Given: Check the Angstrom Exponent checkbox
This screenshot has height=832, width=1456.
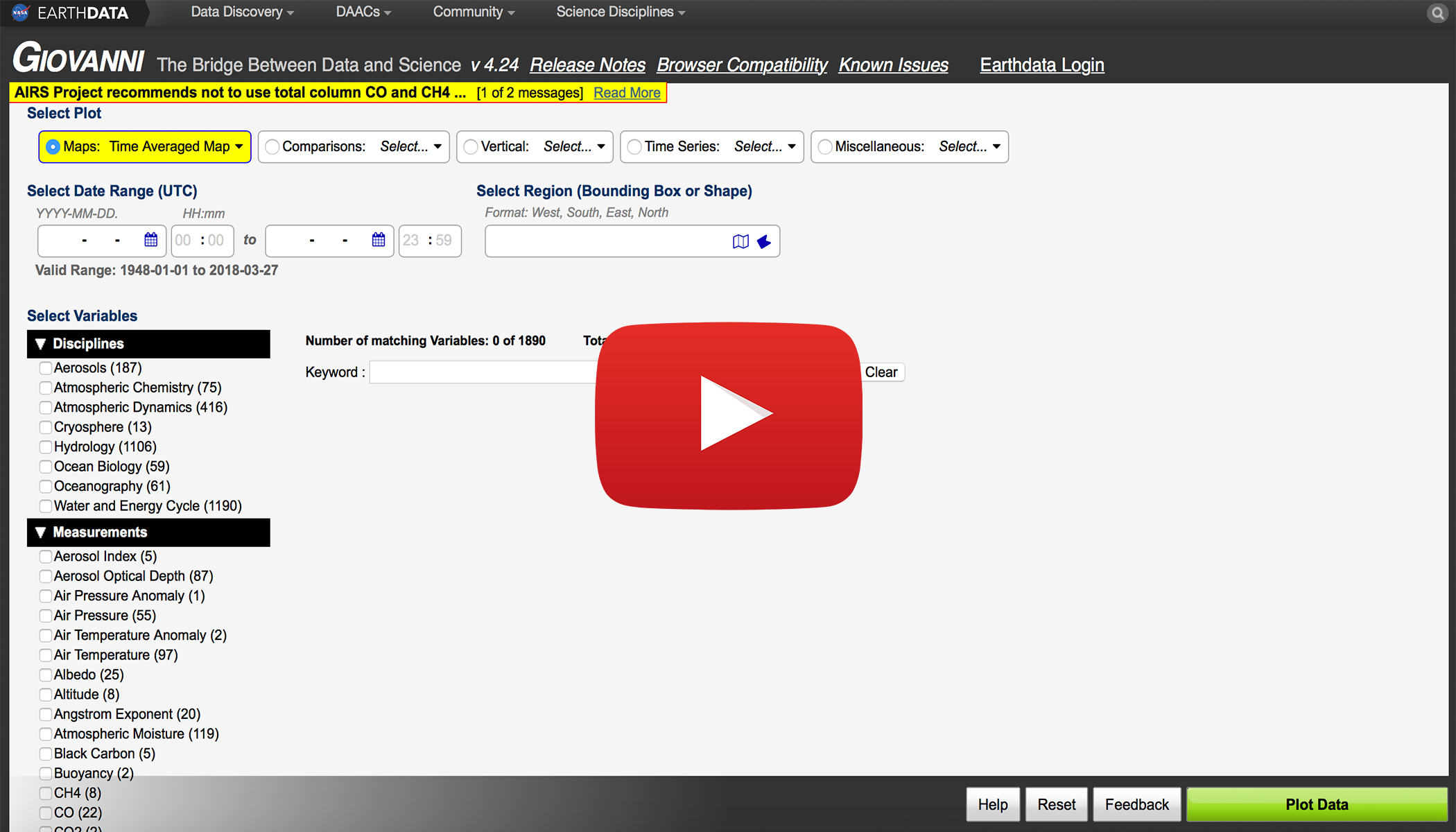Looking at the screenshot, I should (x=46, y=715).
